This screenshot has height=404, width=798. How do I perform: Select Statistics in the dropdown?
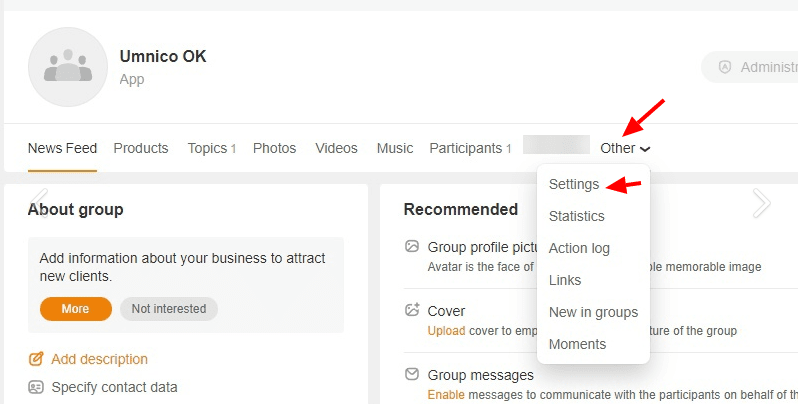pos(576,216)
